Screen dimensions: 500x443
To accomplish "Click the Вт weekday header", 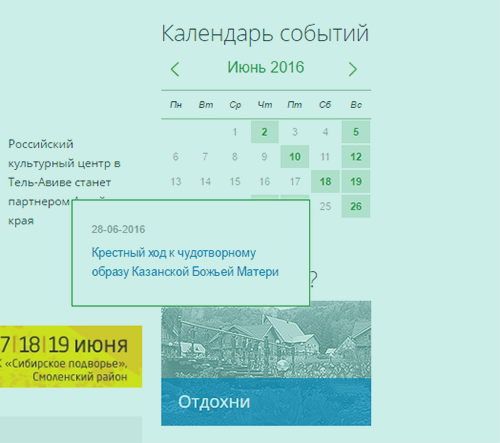I will (206, 105).
